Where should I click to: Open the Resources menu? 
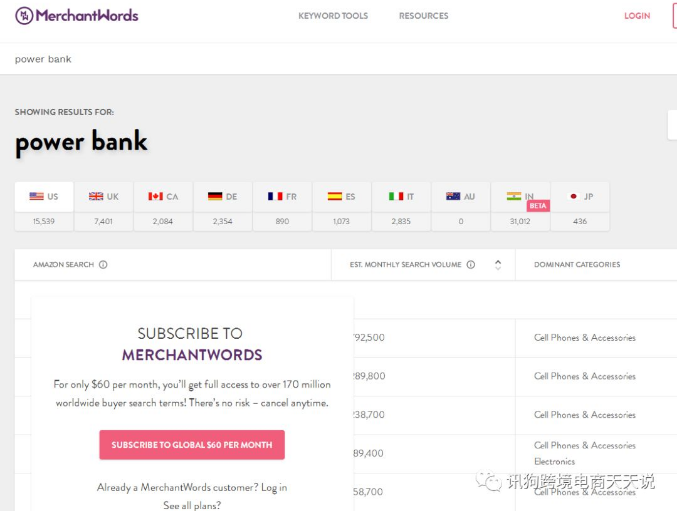click(424, 16)
